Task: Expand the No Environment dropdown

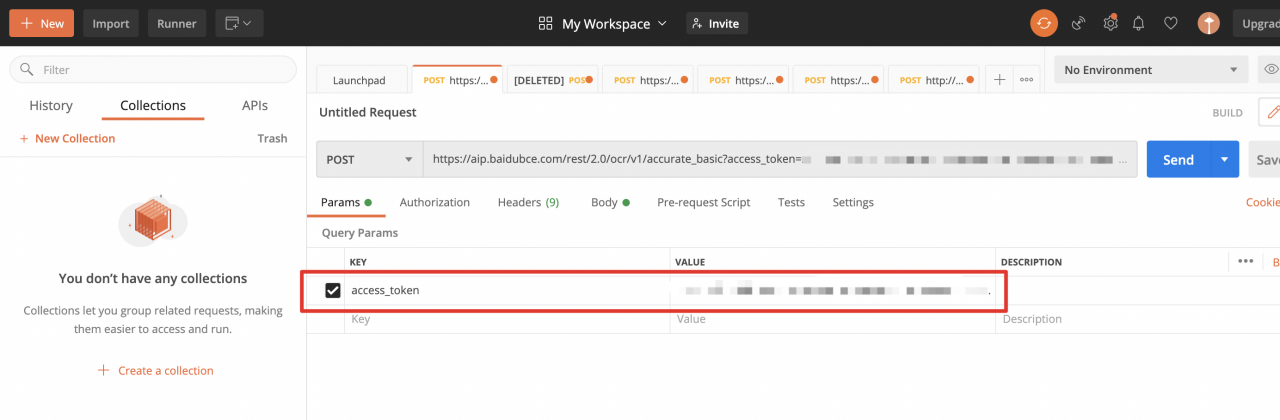Action: 1149,70
